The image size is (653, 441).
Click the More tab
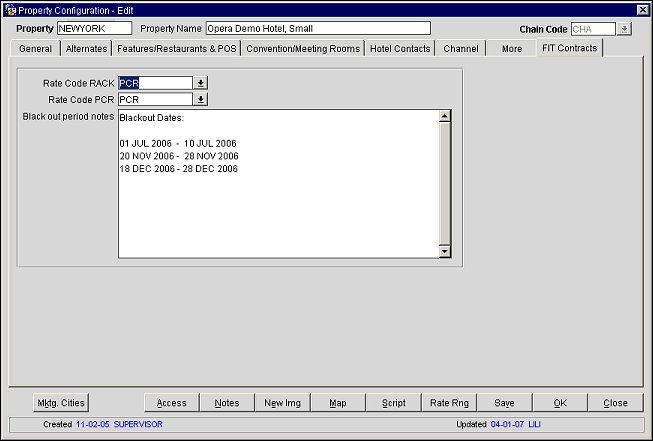click(511, 49)
